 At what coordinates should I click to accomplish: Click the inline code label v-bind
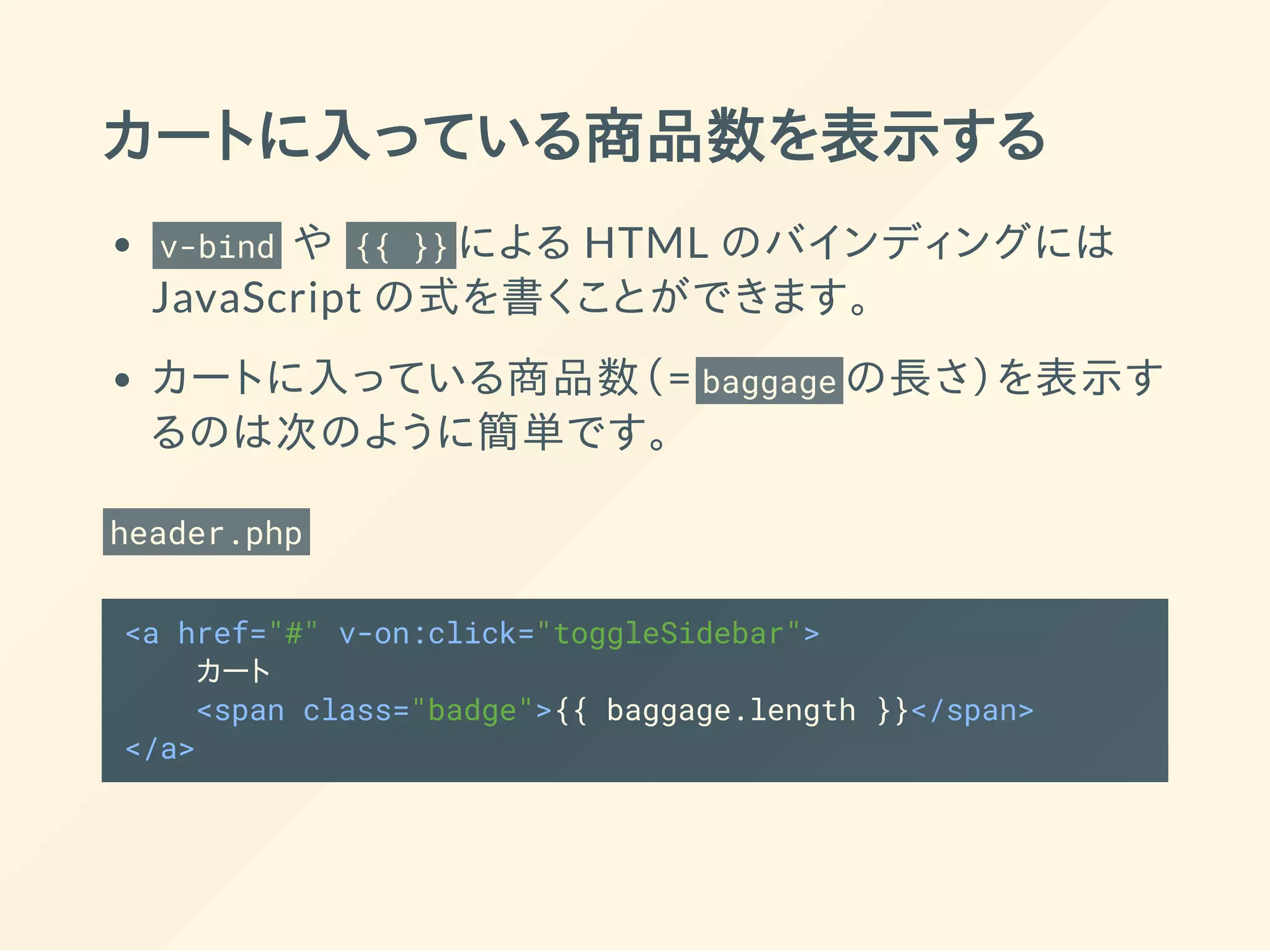[x=217, y=245]
